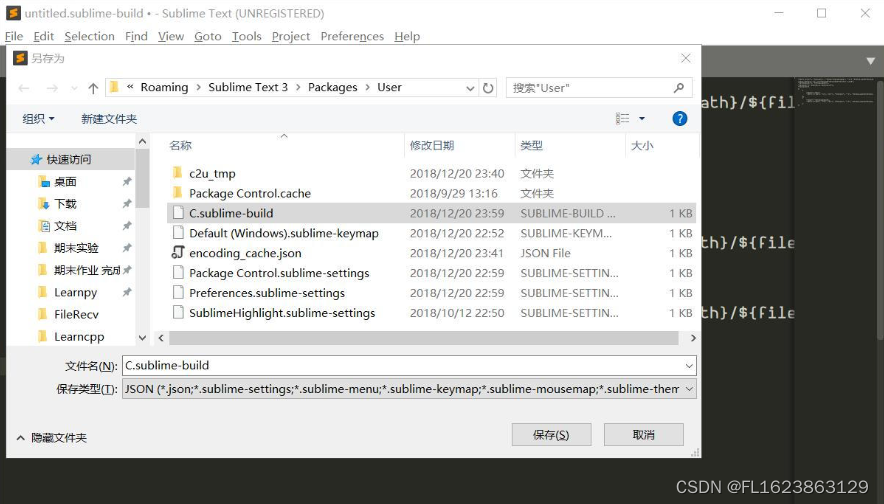
Task: Click the 保存(S) save button
Action: click(551, 435)
